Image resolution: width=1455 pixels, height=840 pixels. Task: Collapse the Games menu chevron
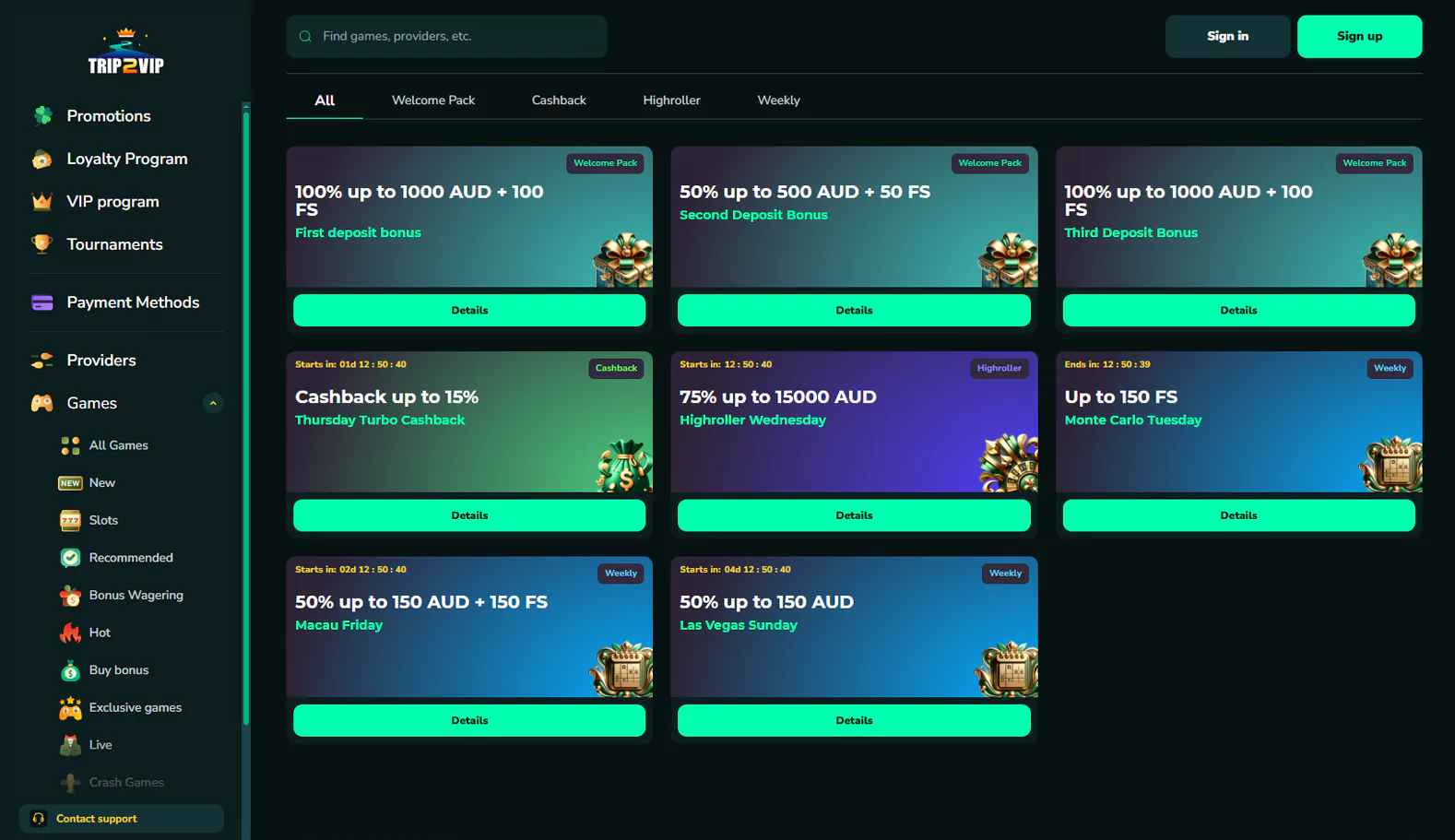pos(213,404)
